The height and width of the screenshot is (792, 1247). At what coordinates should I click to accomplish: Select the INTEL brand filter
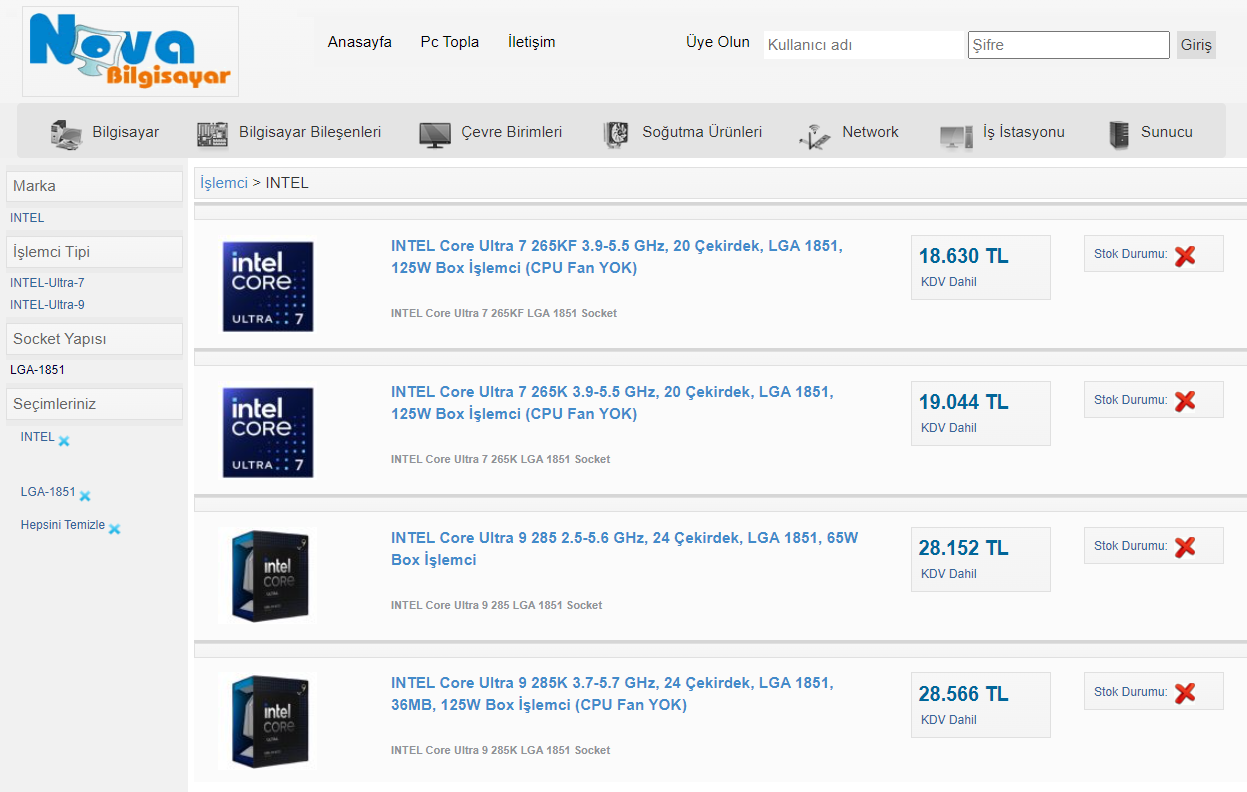click(27, 218)
